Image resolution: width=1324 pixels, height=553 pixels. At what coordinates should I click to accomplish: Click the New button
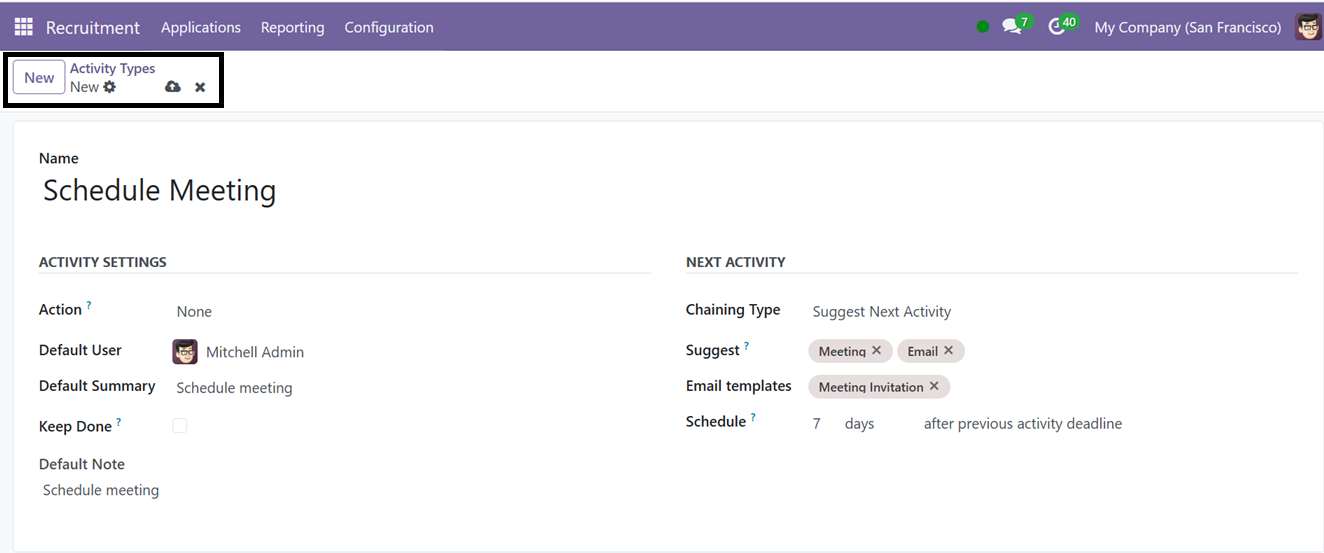click(39, 78)
